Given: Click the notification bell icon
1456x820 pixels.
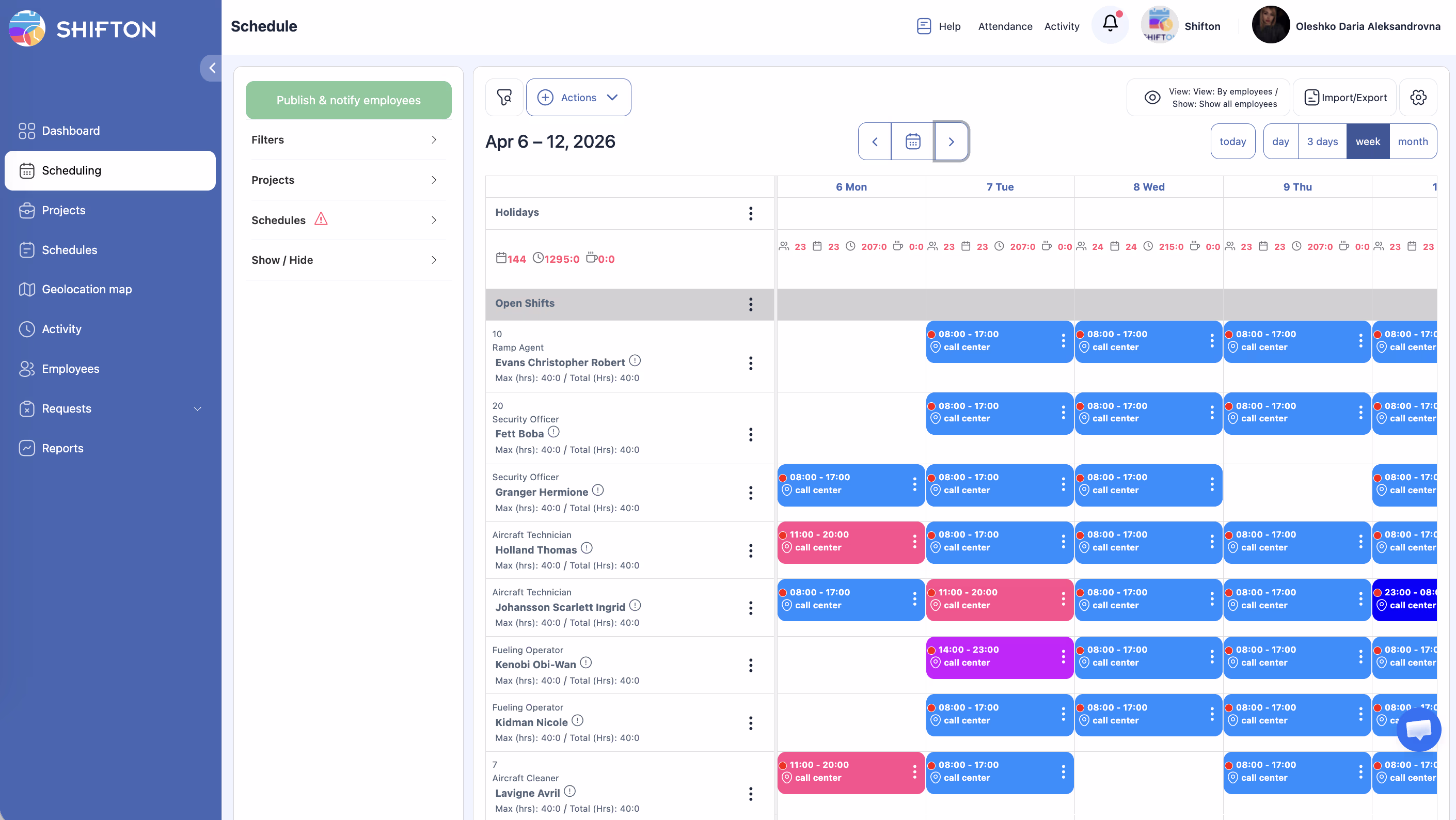Looking at the screenshot, I should (x=1110, y=24).
